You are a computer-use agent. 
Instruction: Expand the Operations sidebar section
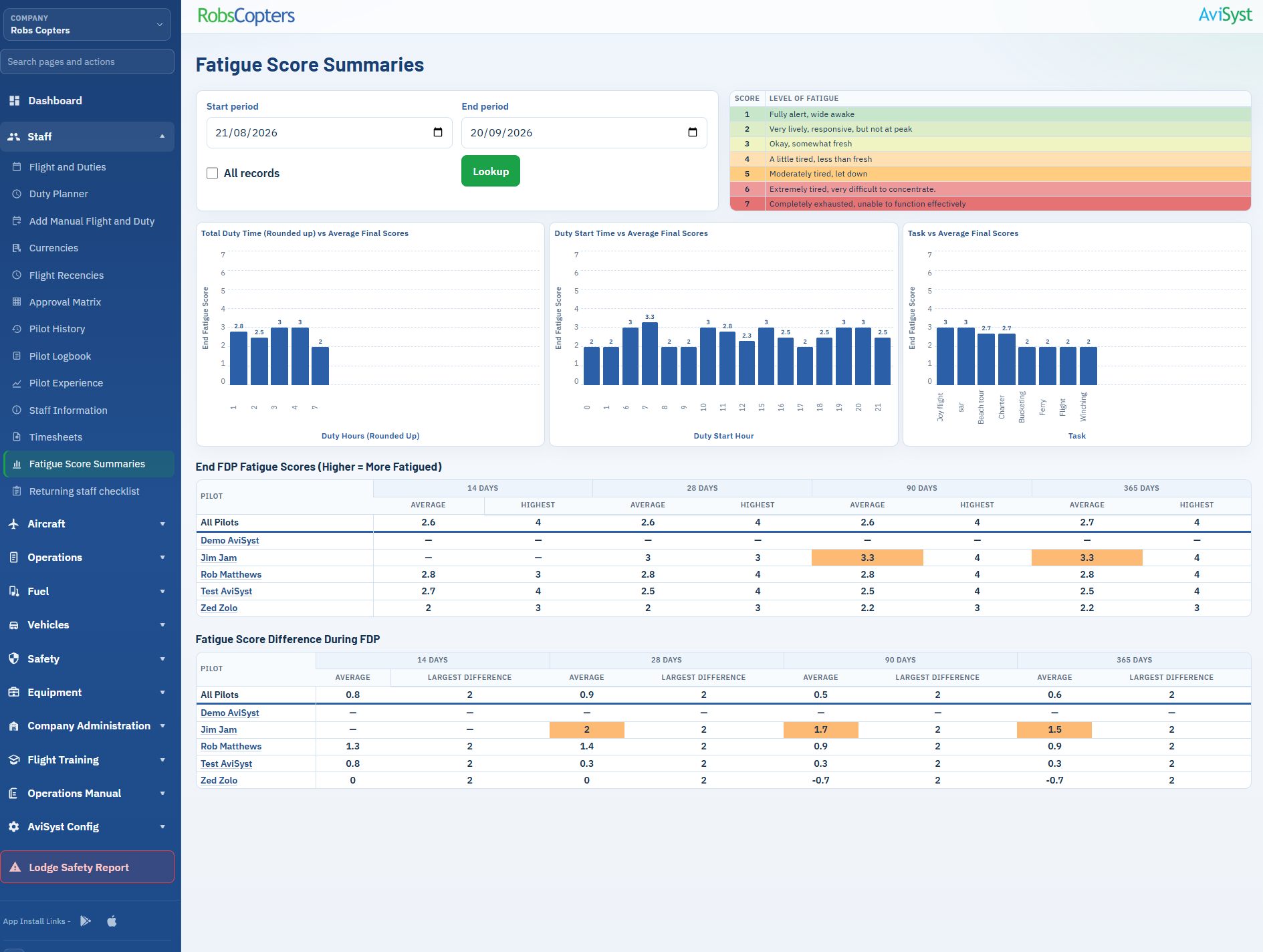tap(87, 558)
